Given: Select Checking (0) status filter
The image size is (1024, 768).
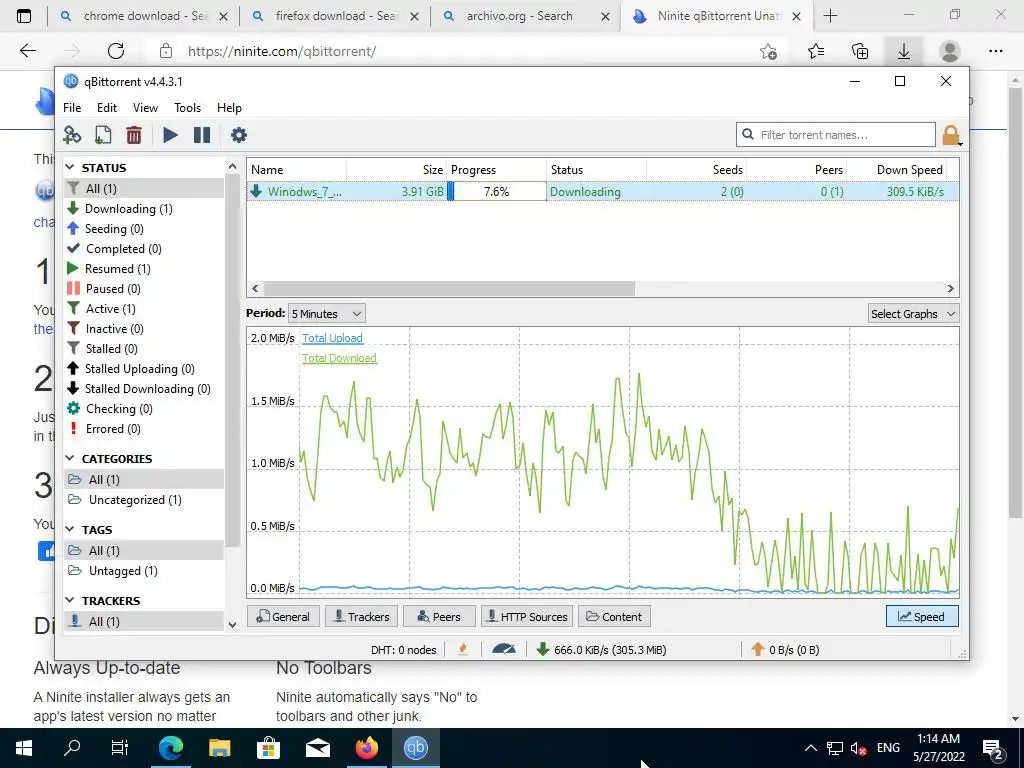Looking at the screenshot, I should tap(118, 409).
